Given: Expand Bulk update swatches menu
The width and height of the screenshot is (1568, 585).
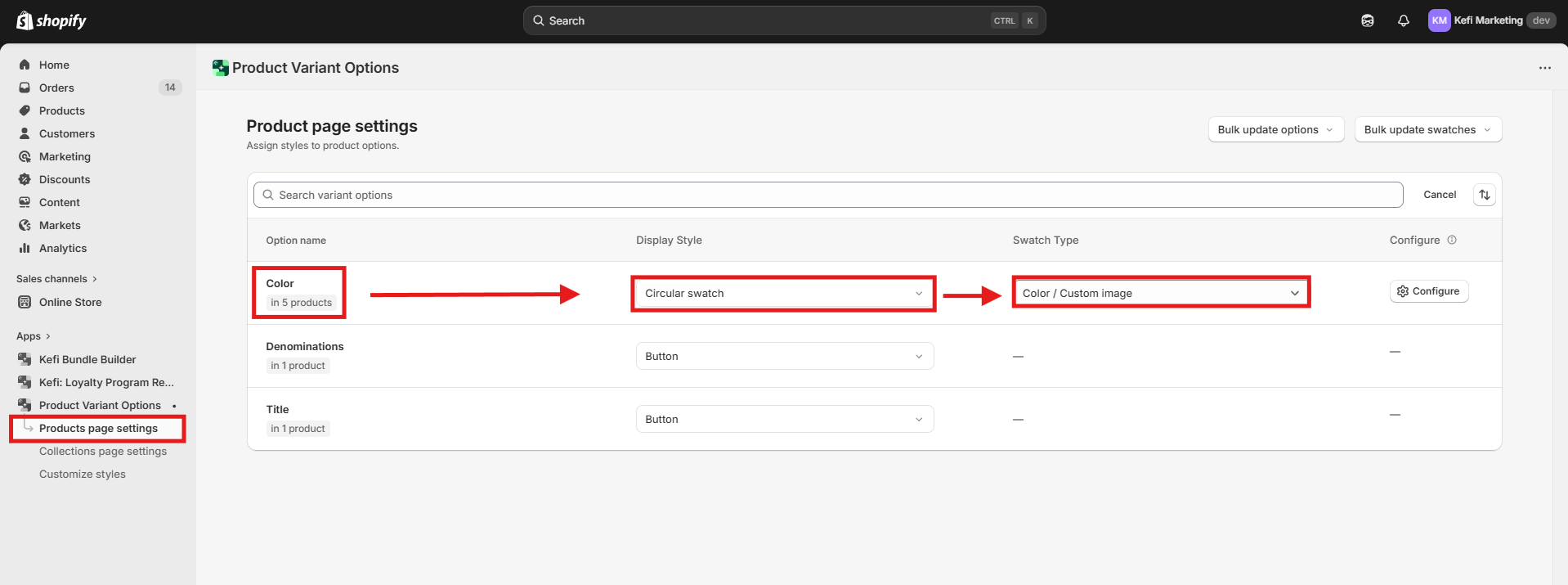Looking at the screenshot, I should coord(1427,129).
